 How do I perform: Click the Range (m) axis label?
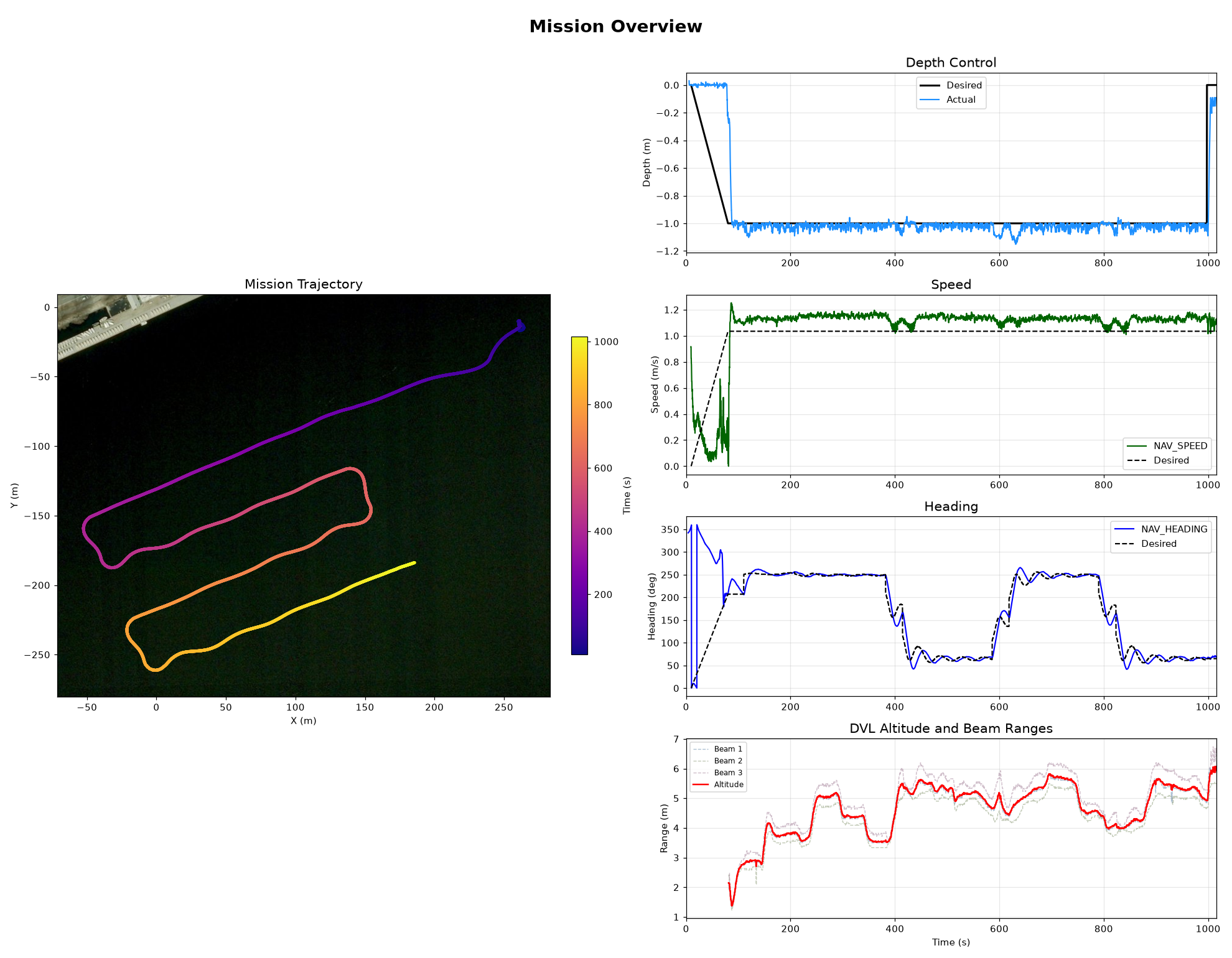tap(664, 828)
